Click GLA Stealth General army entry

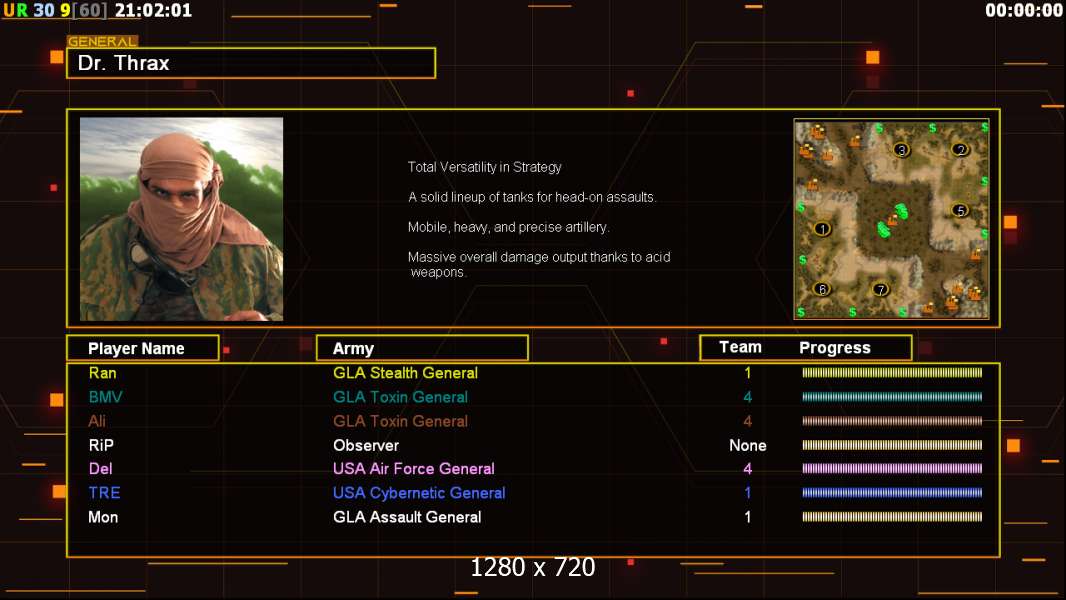pos(405,373)
